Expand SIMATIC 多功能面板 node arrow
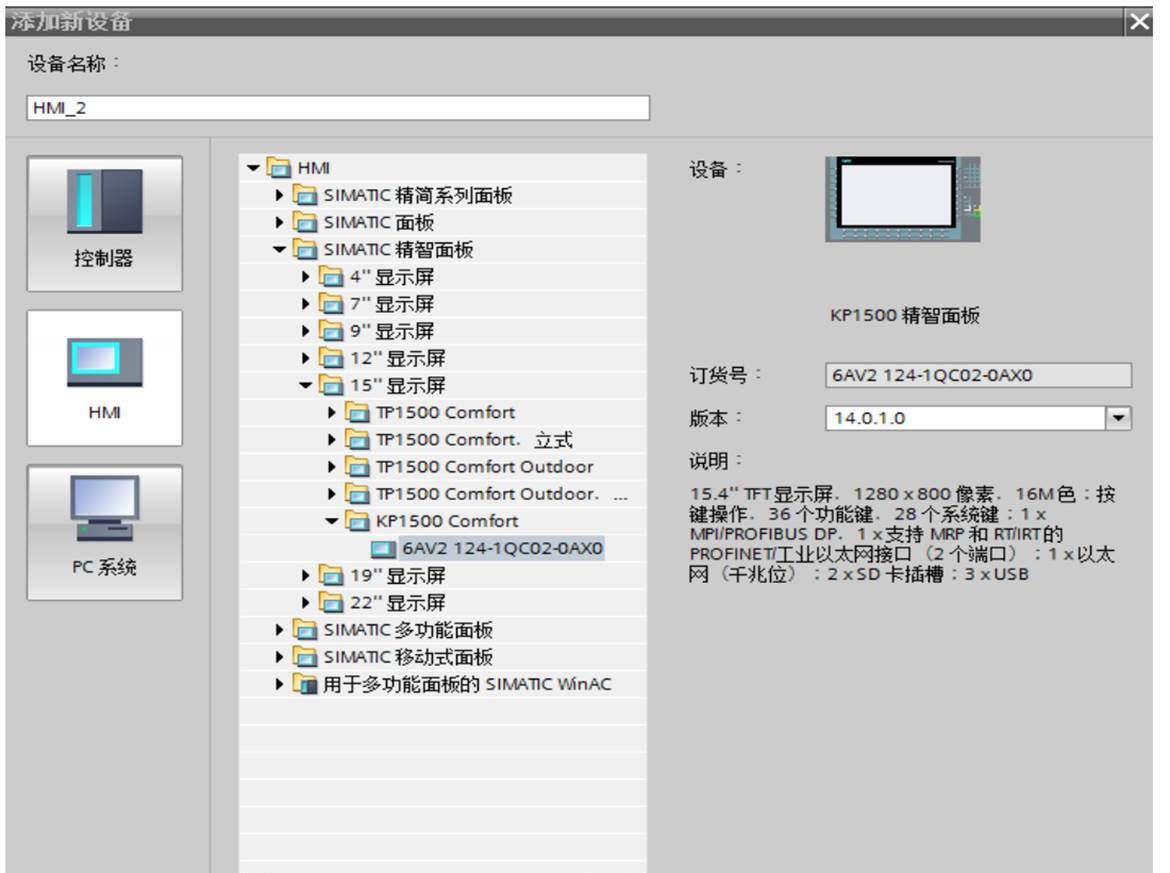The width and height of the screenshot is (1170, 873). [x=279, y=630]
